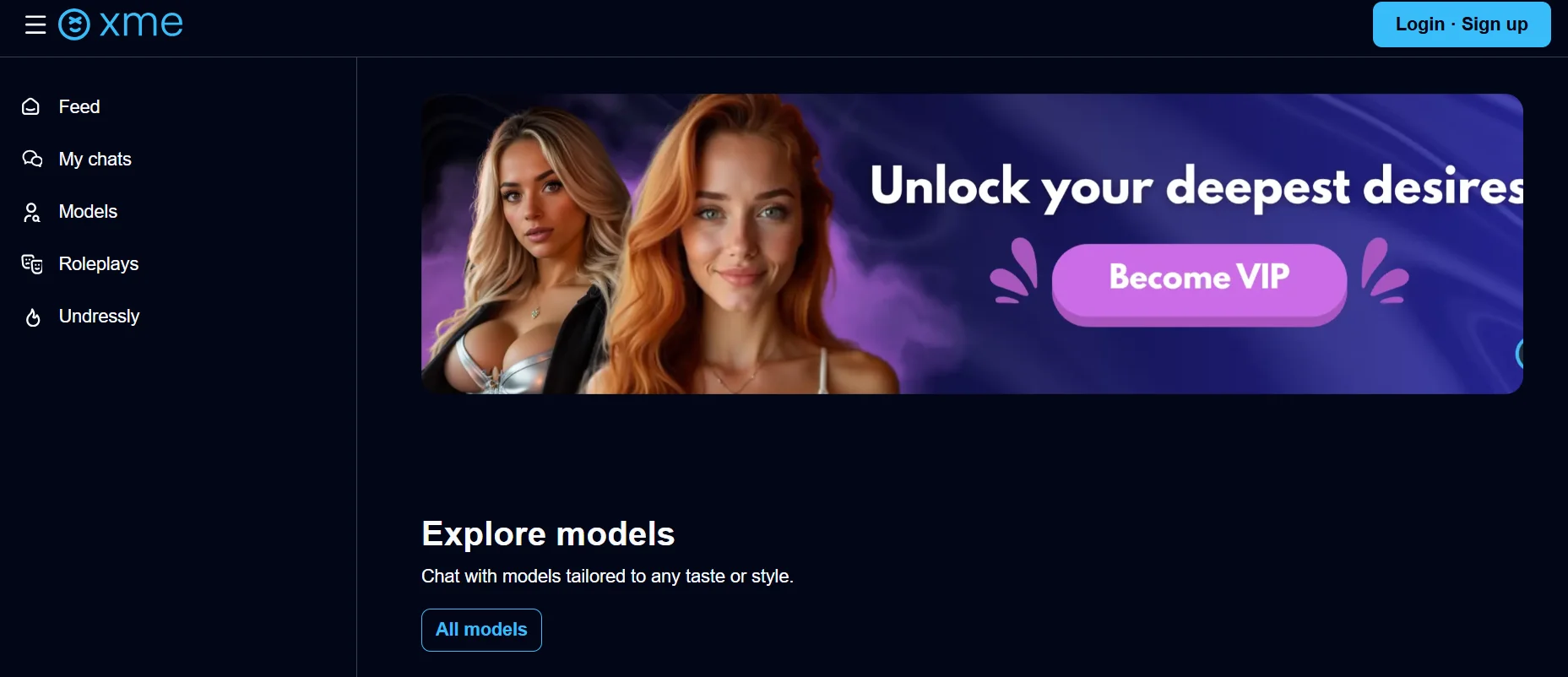This screenshot has height=677, width=1568.
Task: Navigate to Undressly text link
Action: pyautogui.click(x=99, y=316)
